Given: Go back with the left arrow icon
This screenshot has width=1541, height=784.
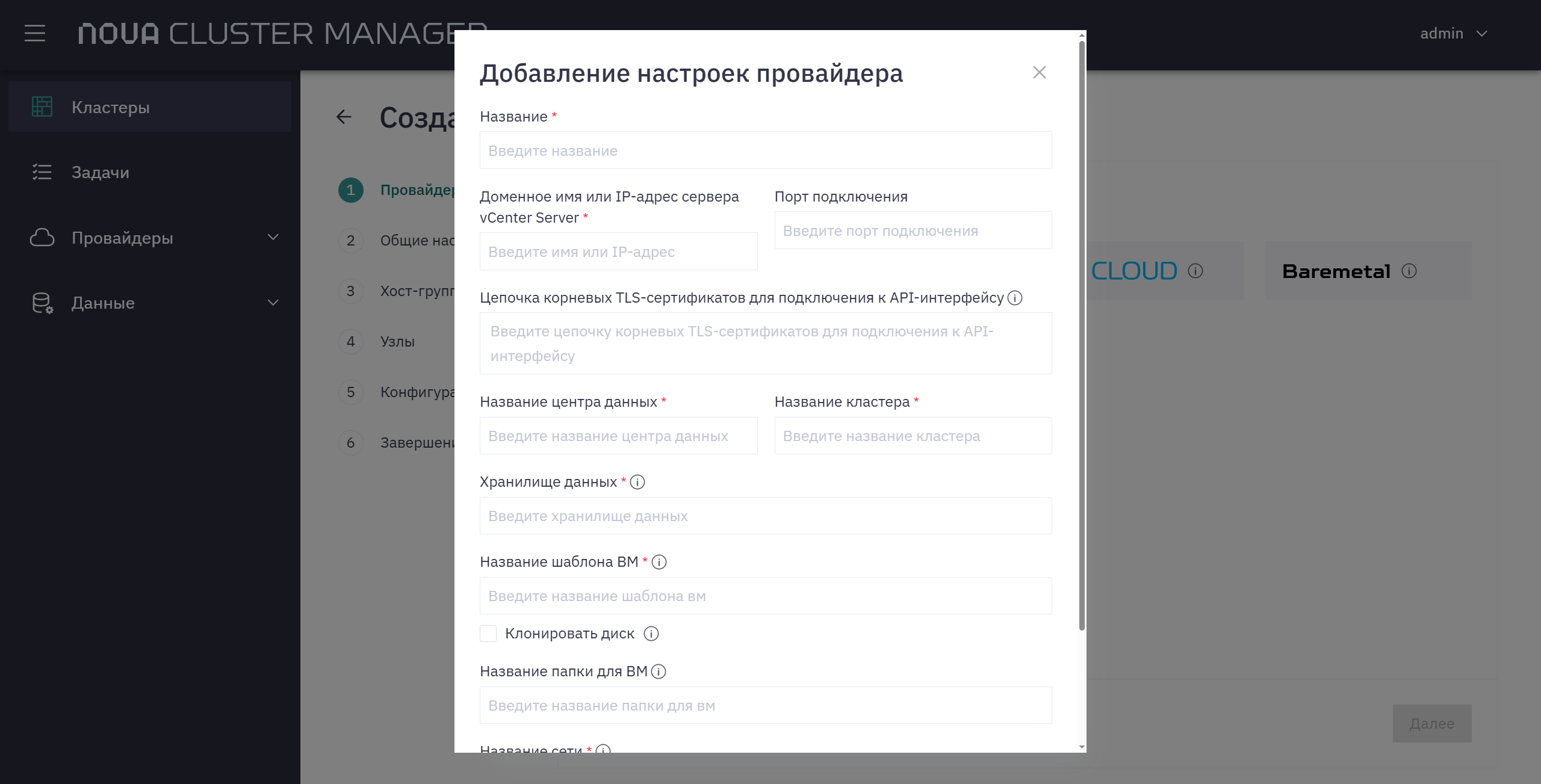Looking at the screenshot, I should [344, 117].
